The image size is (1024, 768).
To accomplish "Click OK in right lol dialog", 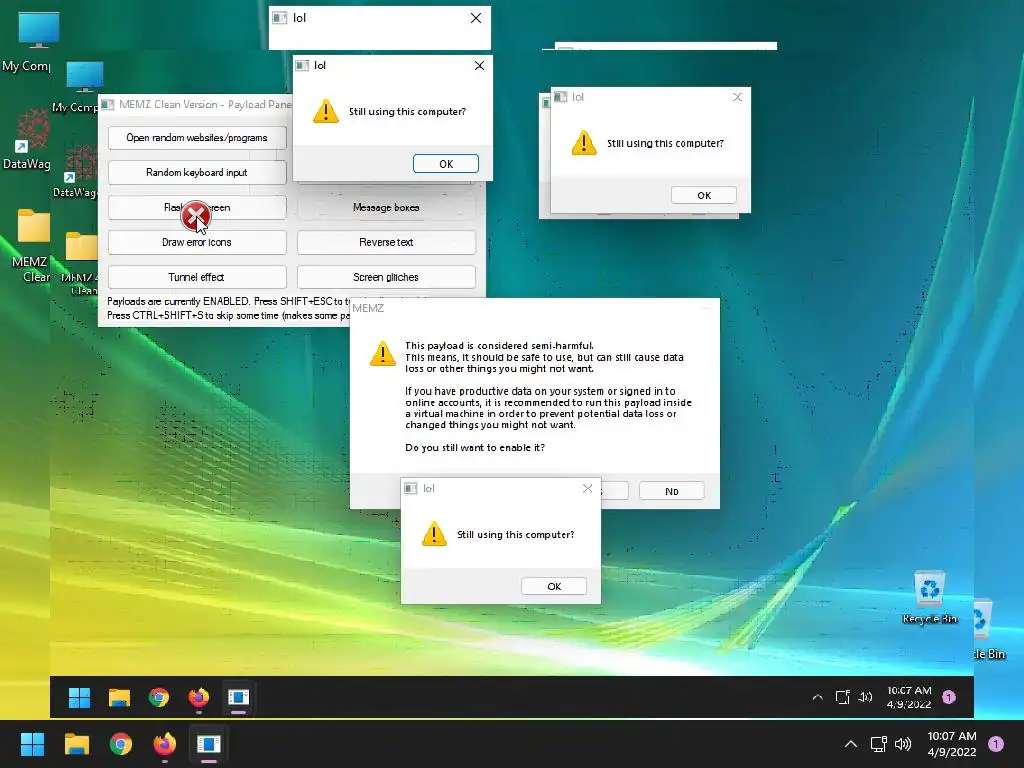I will 703,195.
